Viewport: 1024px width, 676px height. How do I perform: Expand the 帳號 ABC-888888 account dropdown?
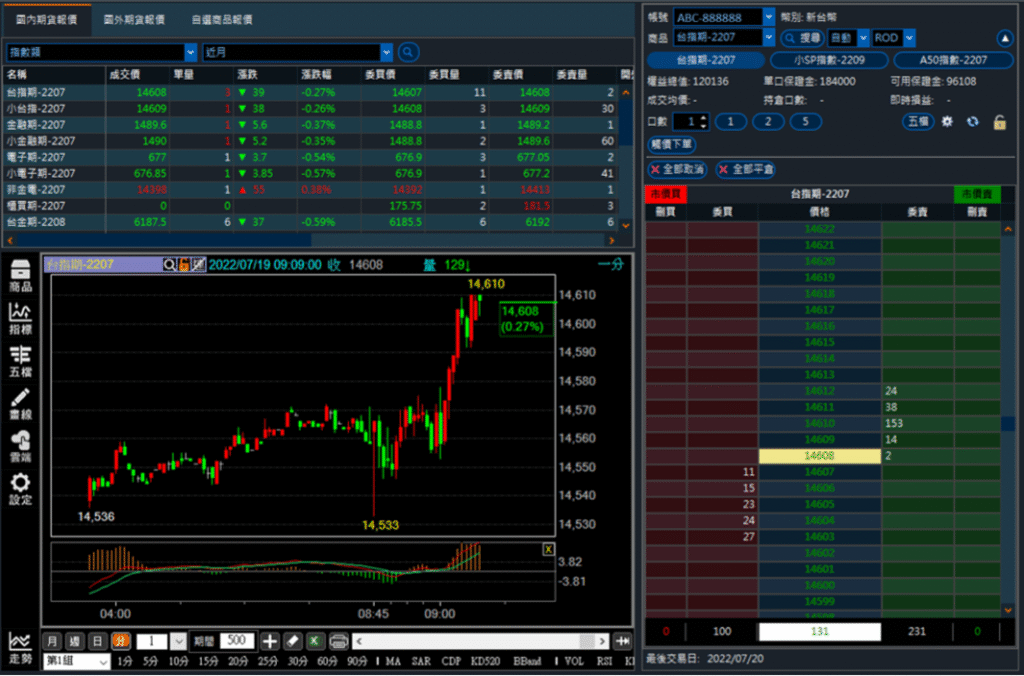pyautogui.click(x=768, y=17)
